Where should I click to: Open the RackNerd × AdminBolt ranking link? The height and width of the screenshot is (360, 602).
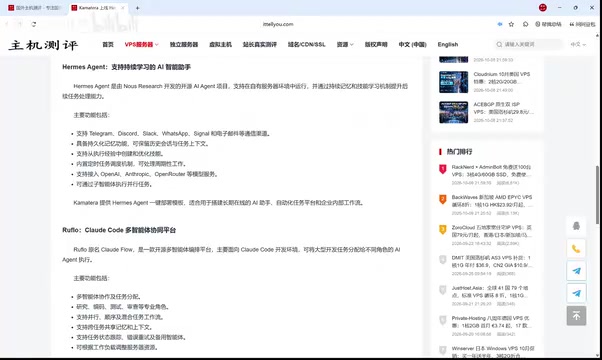(491, 171)
